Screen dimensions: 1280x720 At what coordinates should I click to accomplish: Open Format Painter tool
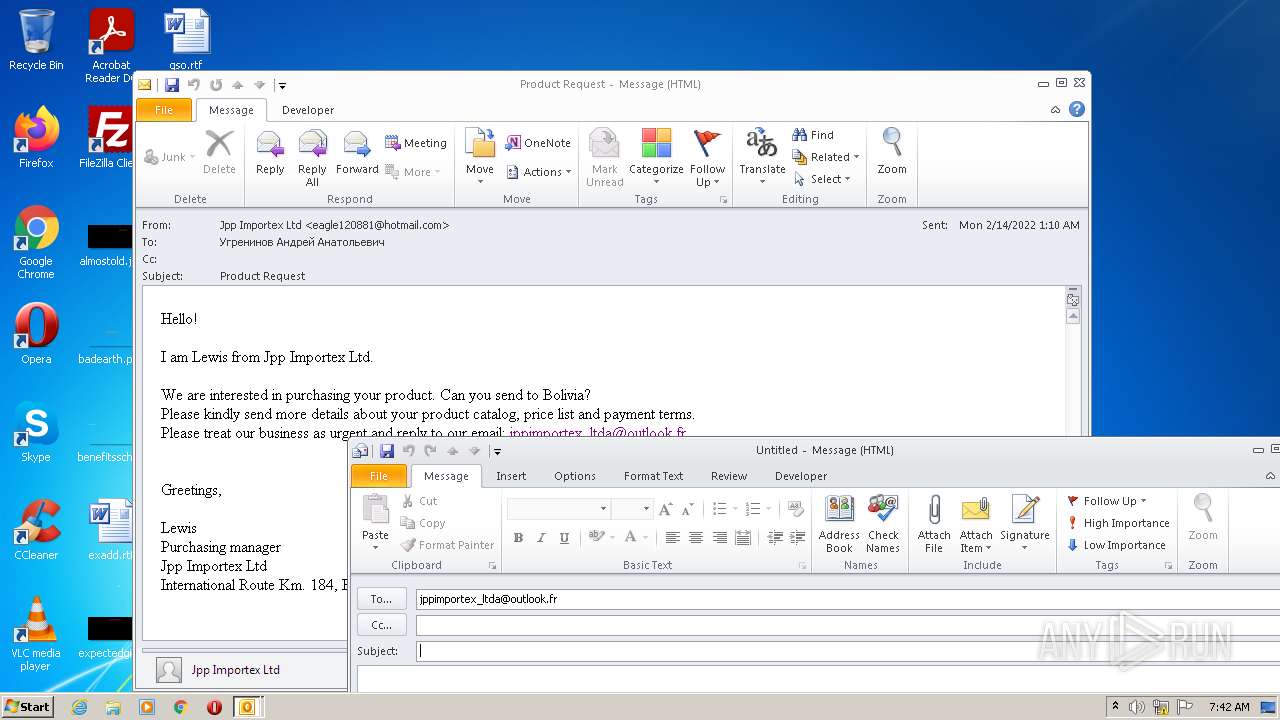click(x=447, y=545)
